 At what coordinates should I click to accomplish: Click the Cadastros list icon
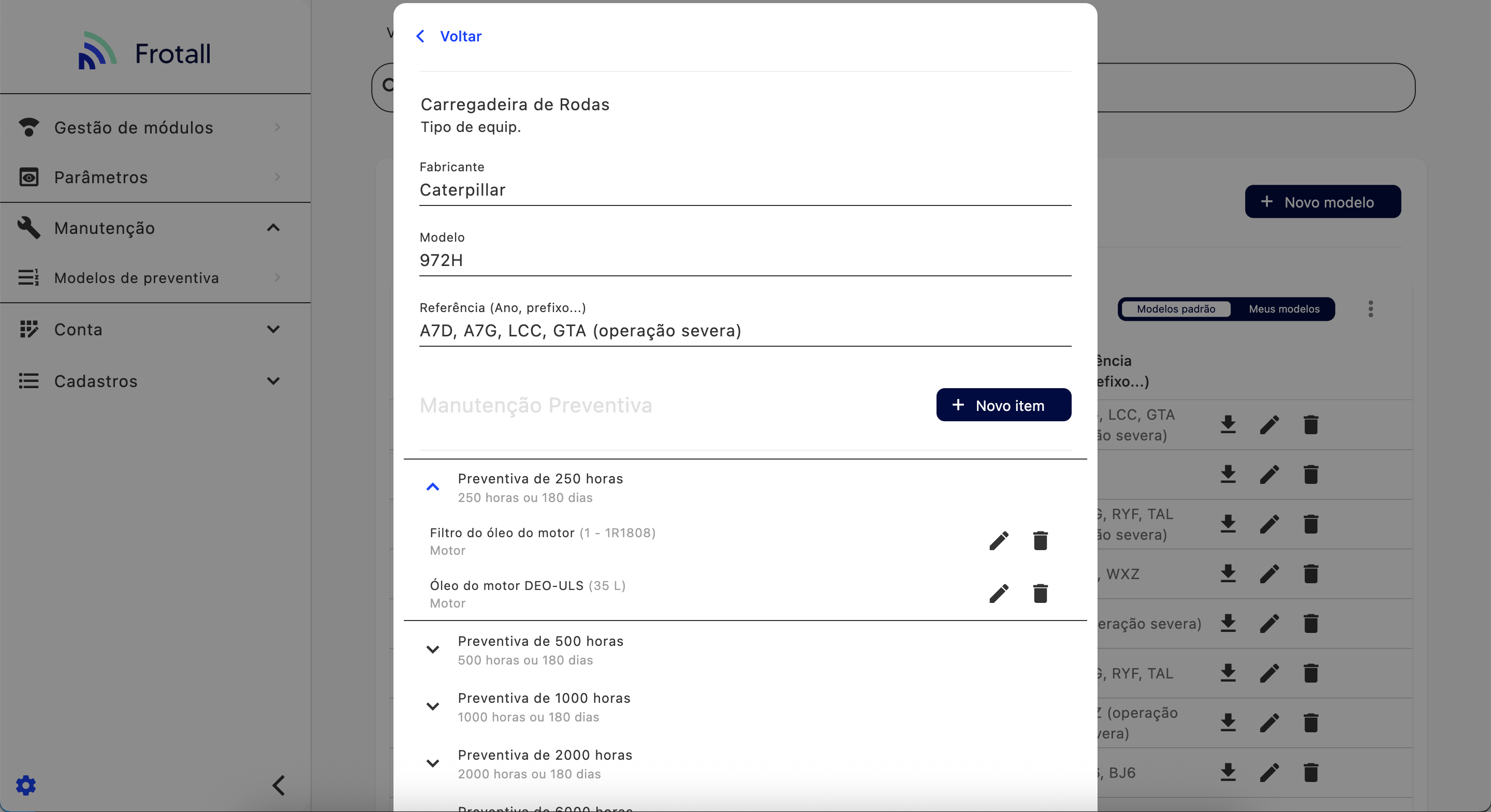click(28, 381)
